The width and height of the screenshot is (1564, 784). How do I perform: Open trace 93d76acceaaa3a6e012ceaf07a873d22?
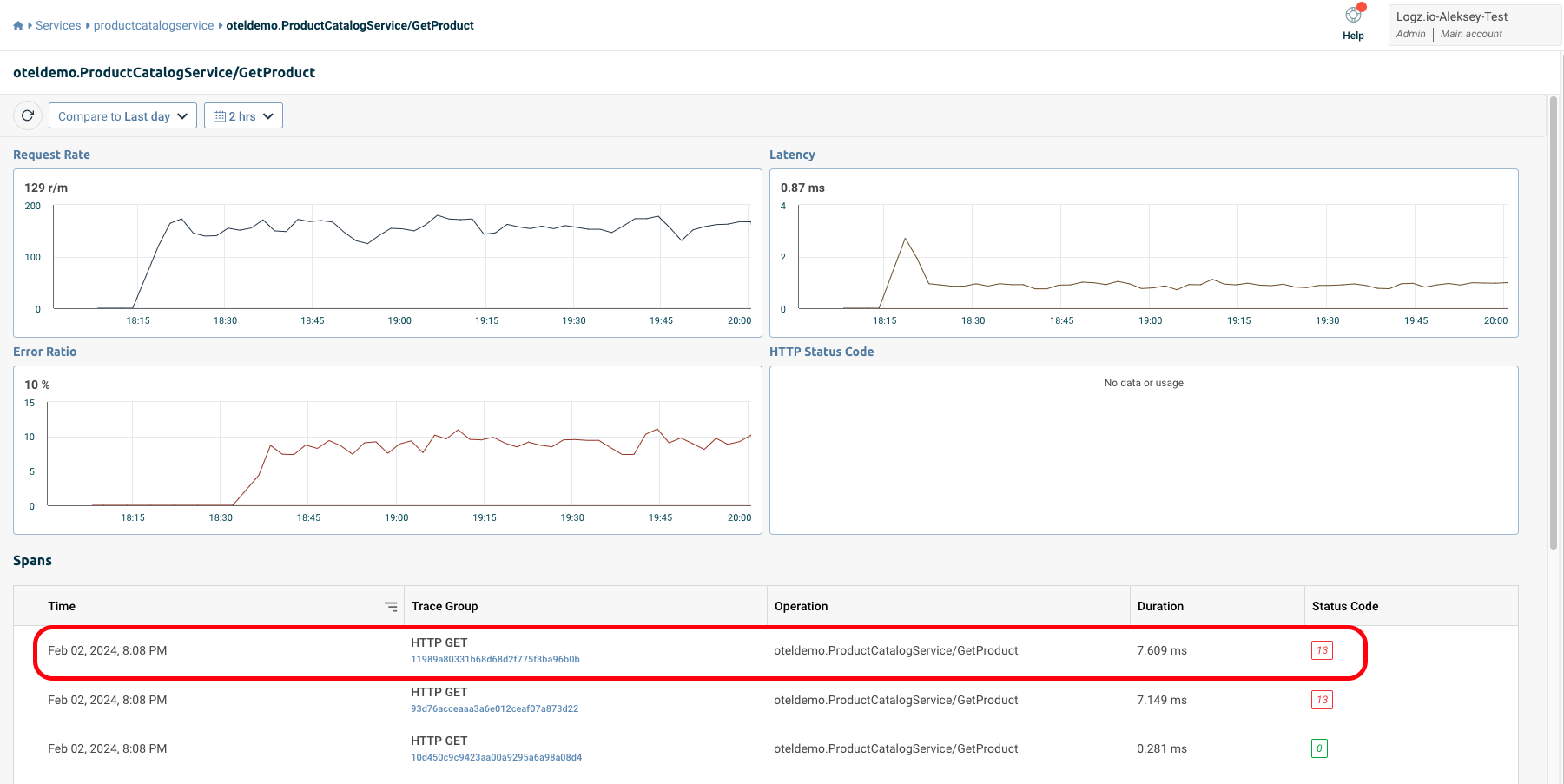494,709
